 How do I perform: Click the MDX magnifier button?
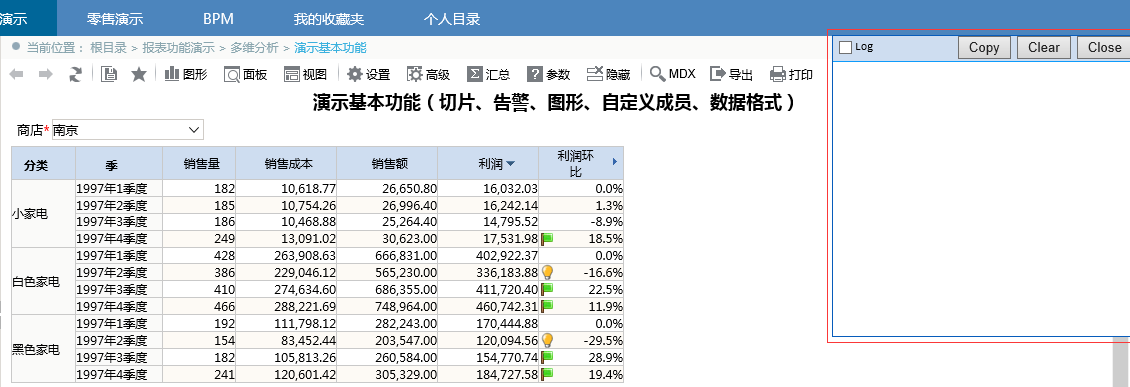click(672, 74)
